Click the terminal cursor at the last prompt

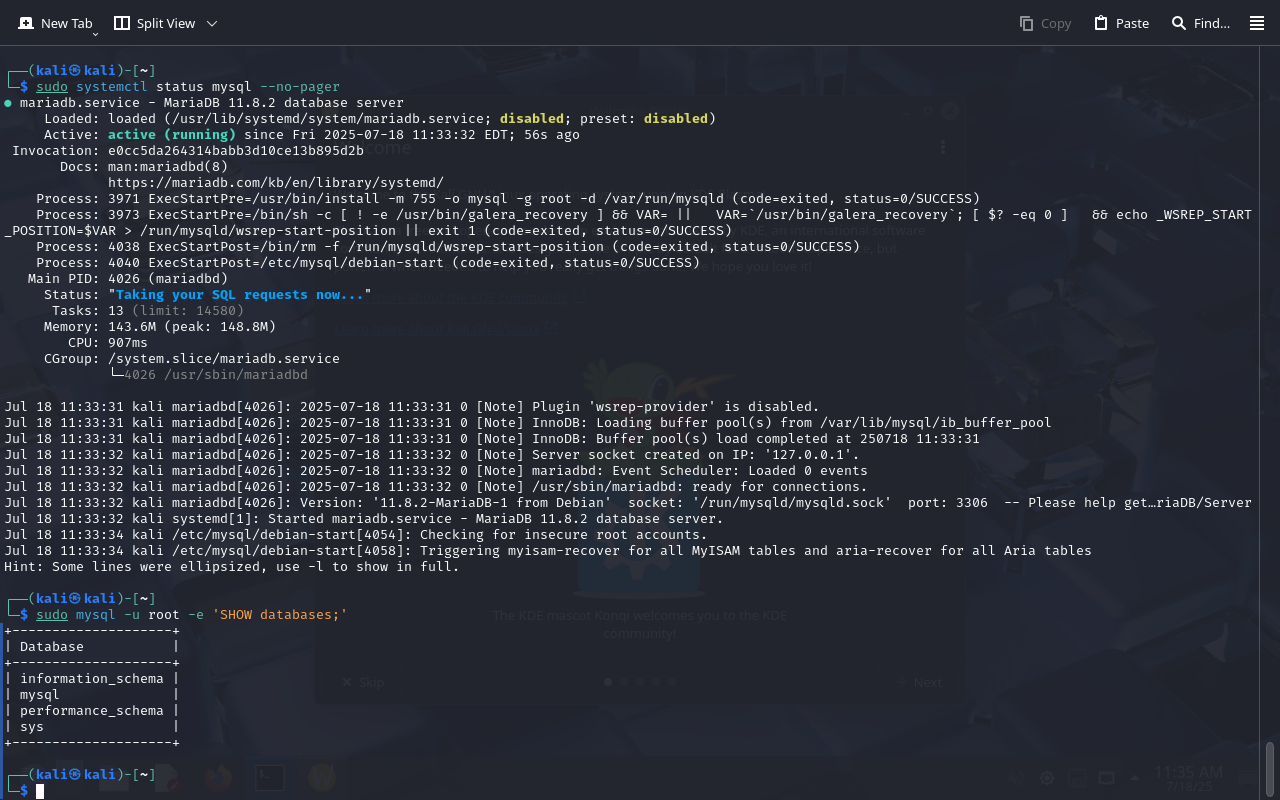click(x=40, y=791)
